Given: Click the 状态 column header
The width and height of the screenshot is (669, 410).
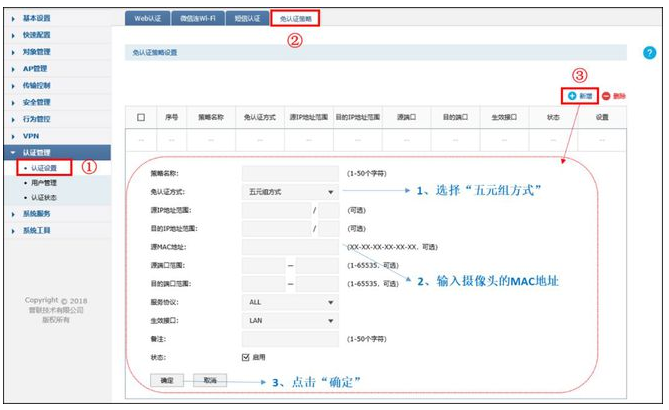Looking at the screenshot, I should click(x=553, y=117).
